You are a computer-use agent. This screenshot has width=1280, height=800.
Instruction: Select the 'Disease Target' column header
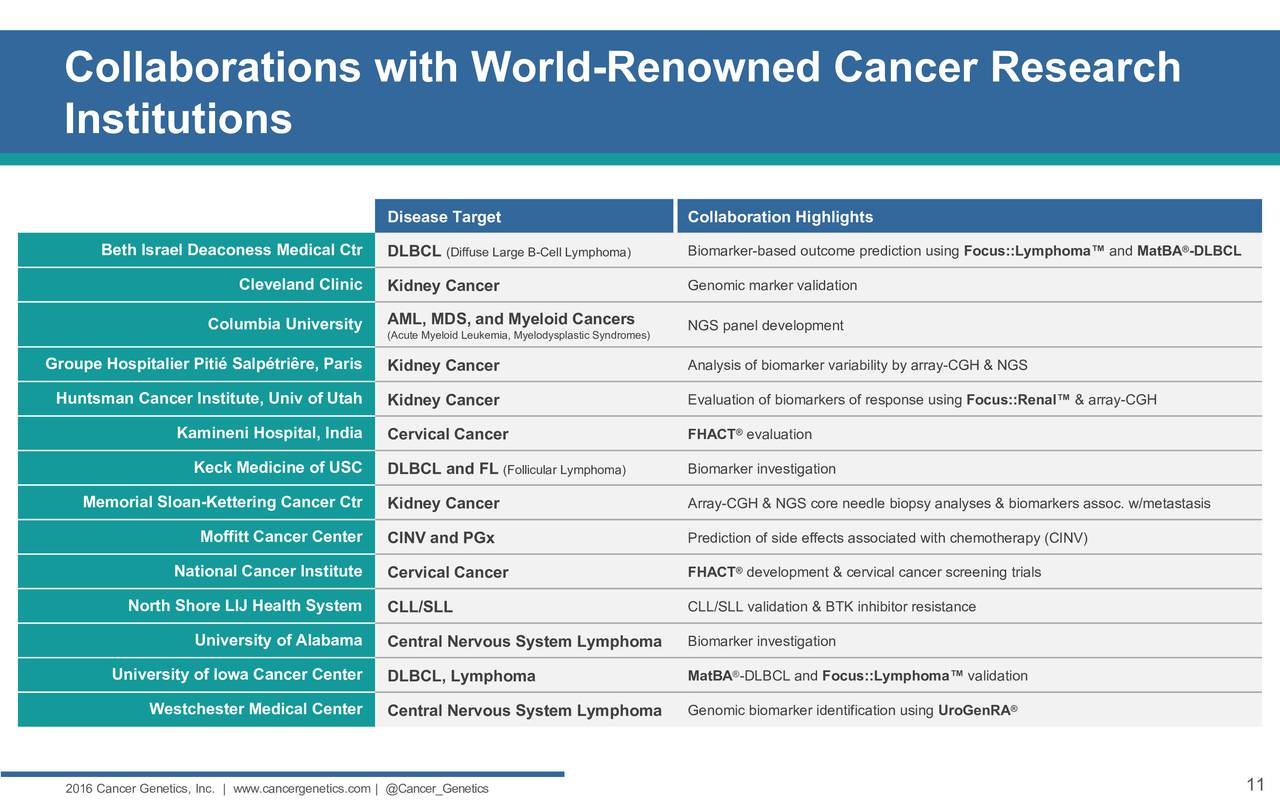pos(524,217)
